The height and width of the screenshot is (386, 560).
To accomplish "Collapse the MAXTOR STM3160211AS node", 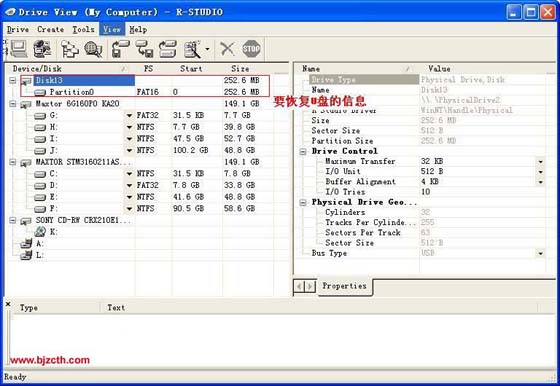I will (x=12, y=162).
